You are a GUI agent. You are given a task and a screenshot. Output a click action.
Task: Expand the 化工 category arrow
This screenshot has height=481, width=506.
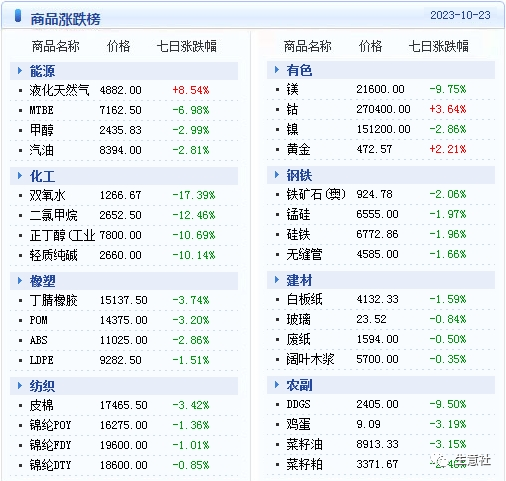click(20, 176)
